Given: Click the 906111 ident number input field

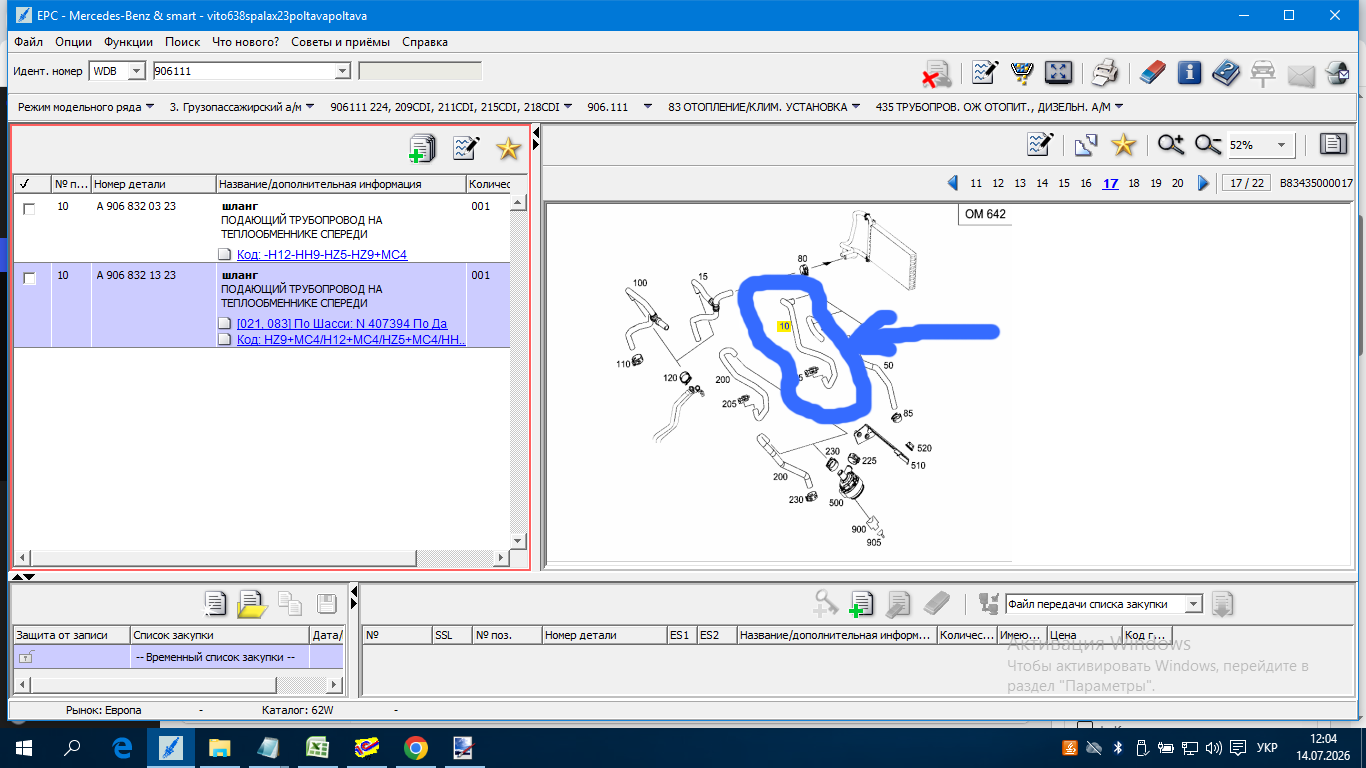Looking at the screenshot, I should click(x=242, y=71).
